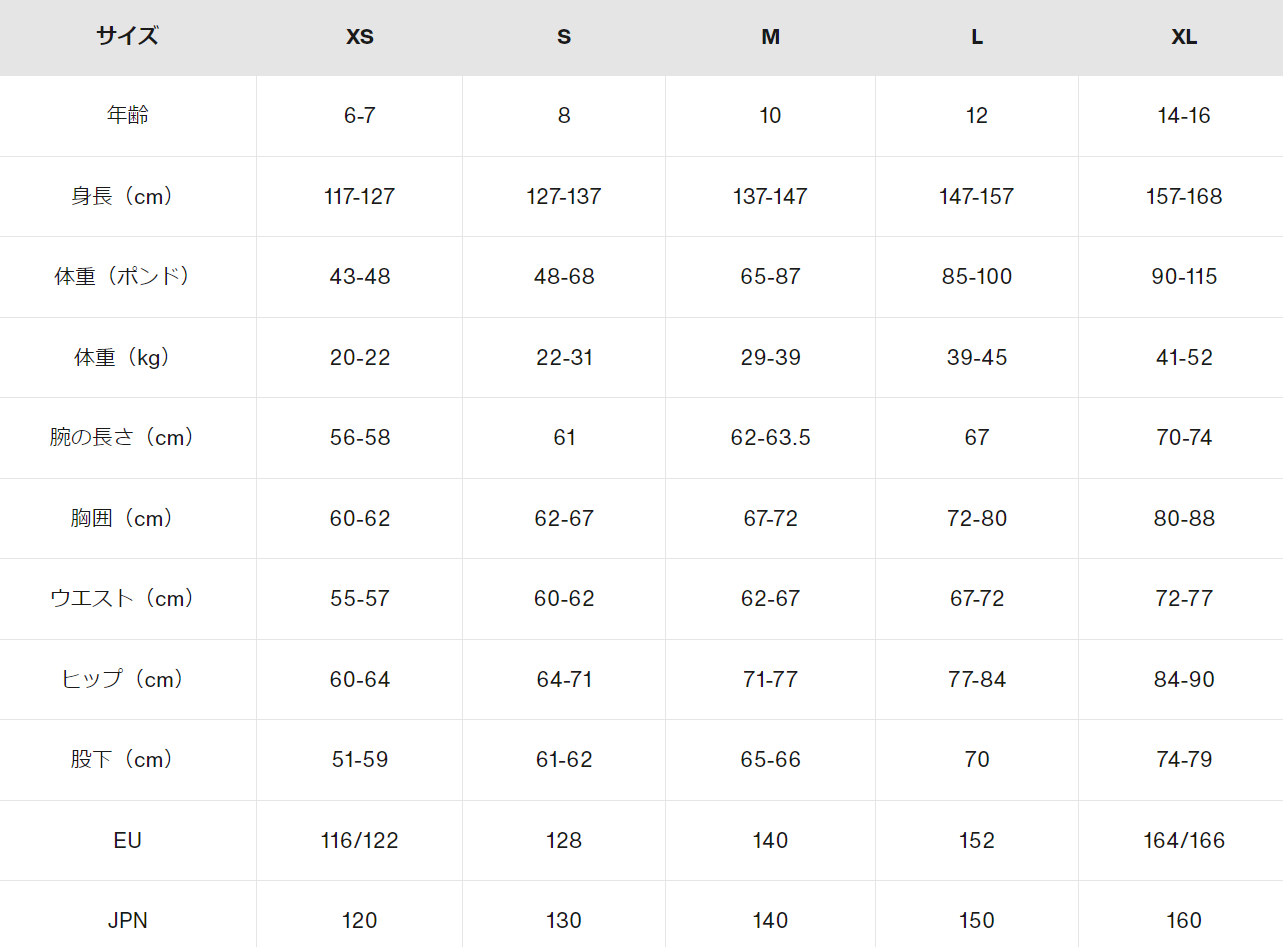Select the 年齢 row label

tap(127, 116)
